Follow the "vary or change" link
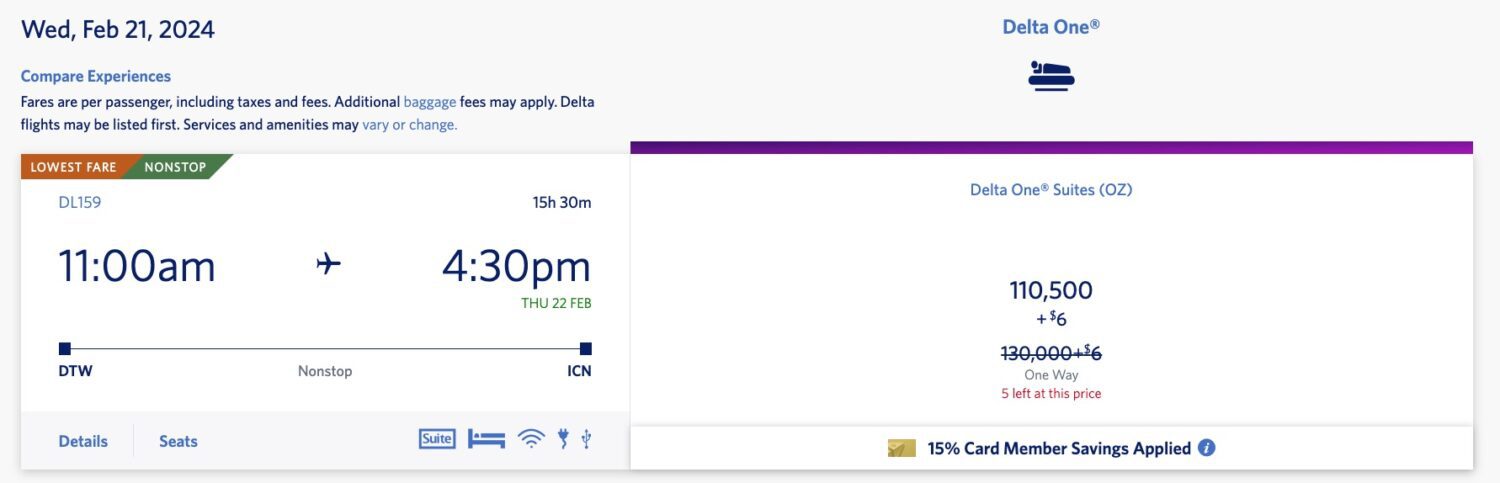The height and width of the screenshot is (483, 1500). tap(409, 125)
